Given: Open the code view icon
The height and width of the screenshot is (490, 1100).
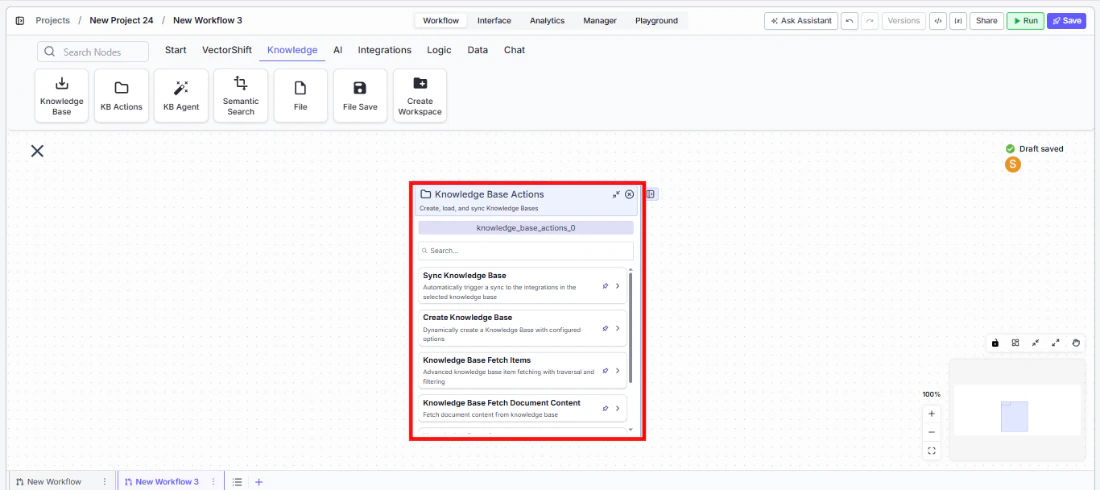Looking at the screenshot, I should [937, 21].
